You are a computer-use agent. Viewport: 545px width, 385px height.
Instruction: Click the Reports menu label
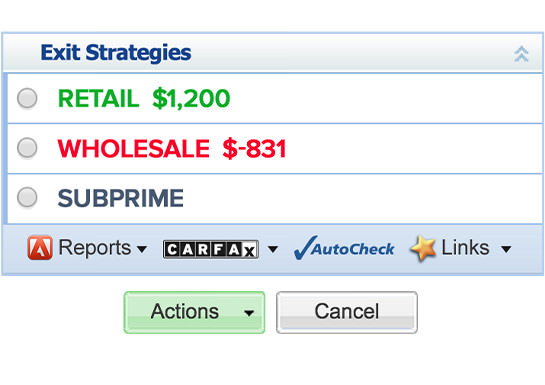(95, 248)
